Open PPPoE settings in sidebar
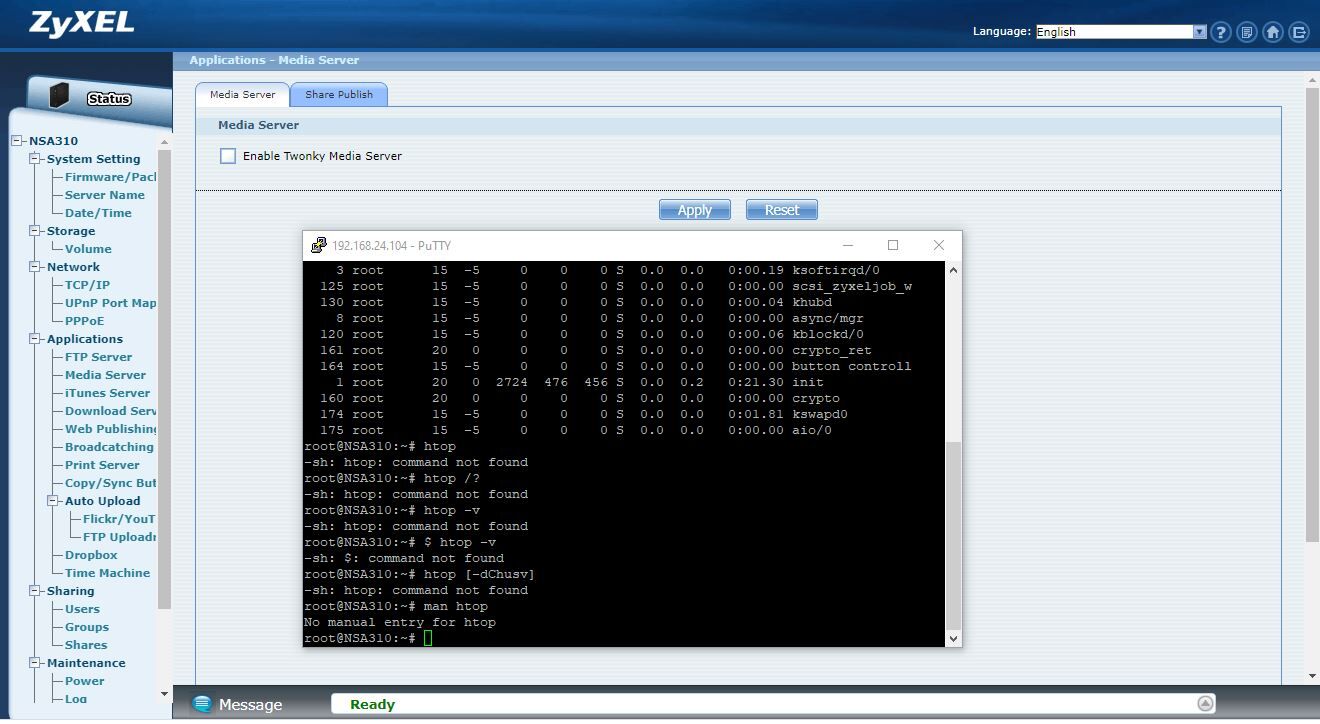The width and height of the screenshot is (1320, 724). 84,321
